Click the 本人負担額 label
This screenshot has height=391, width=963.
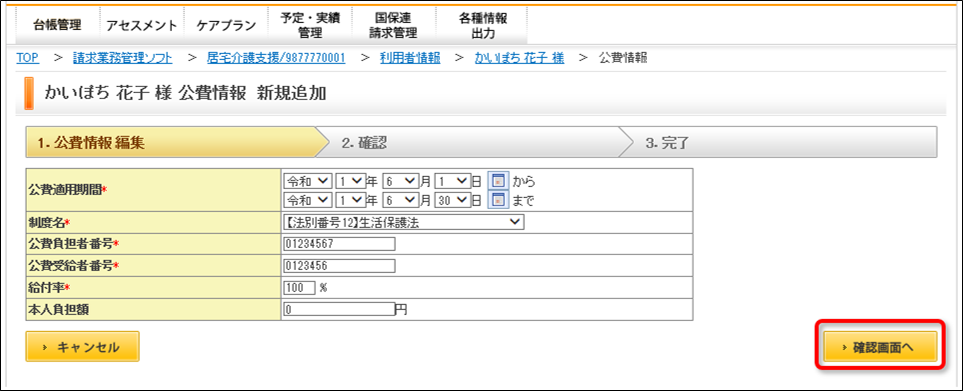[x=58, y=309]
